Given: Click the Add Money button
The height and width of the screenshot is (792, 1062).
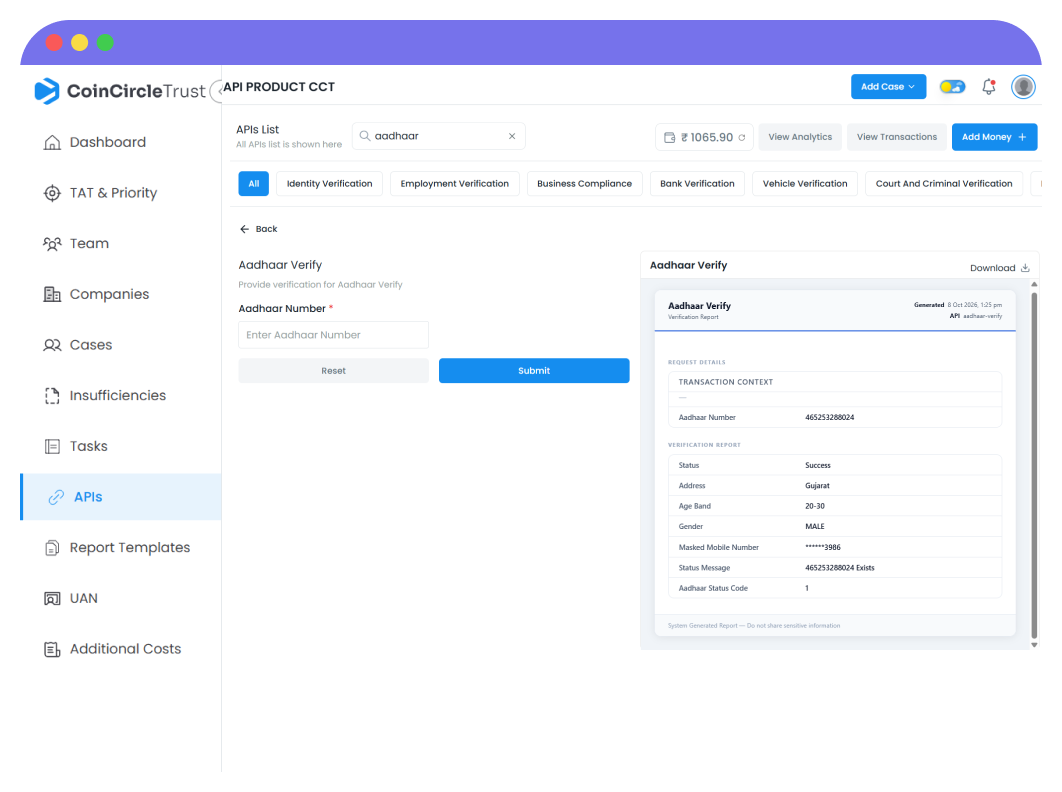Looking at the screenshot, I should click(994, 137).
